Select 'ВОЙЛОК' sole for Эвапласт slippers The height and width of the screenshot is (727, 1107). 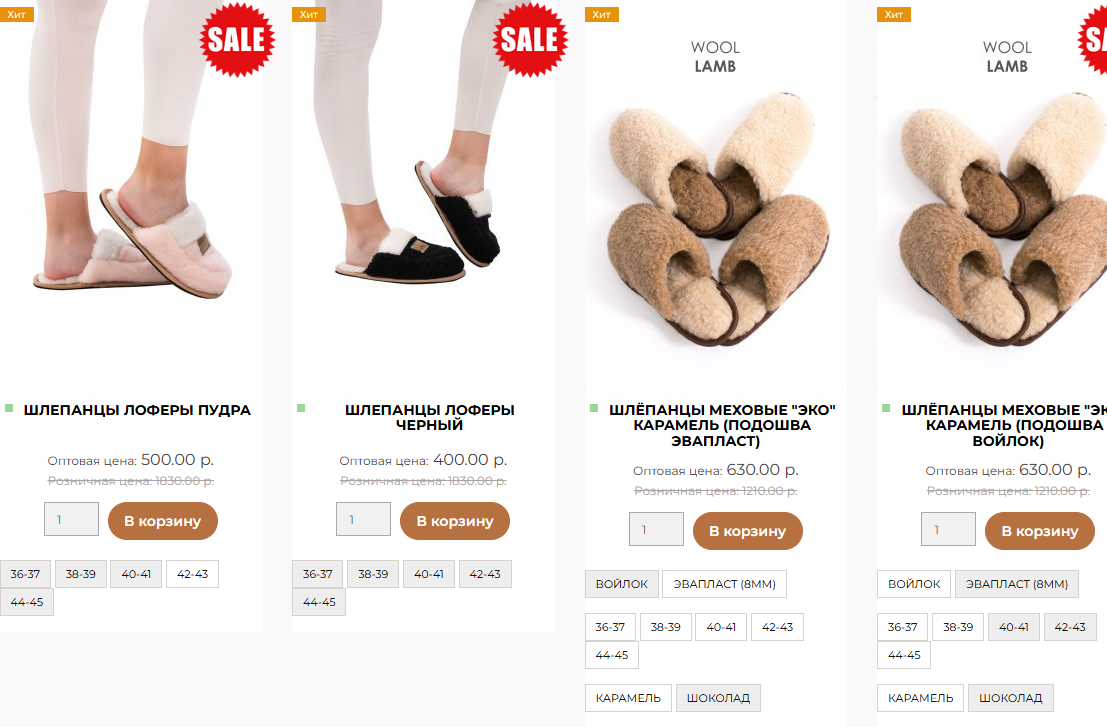point(621,584)
